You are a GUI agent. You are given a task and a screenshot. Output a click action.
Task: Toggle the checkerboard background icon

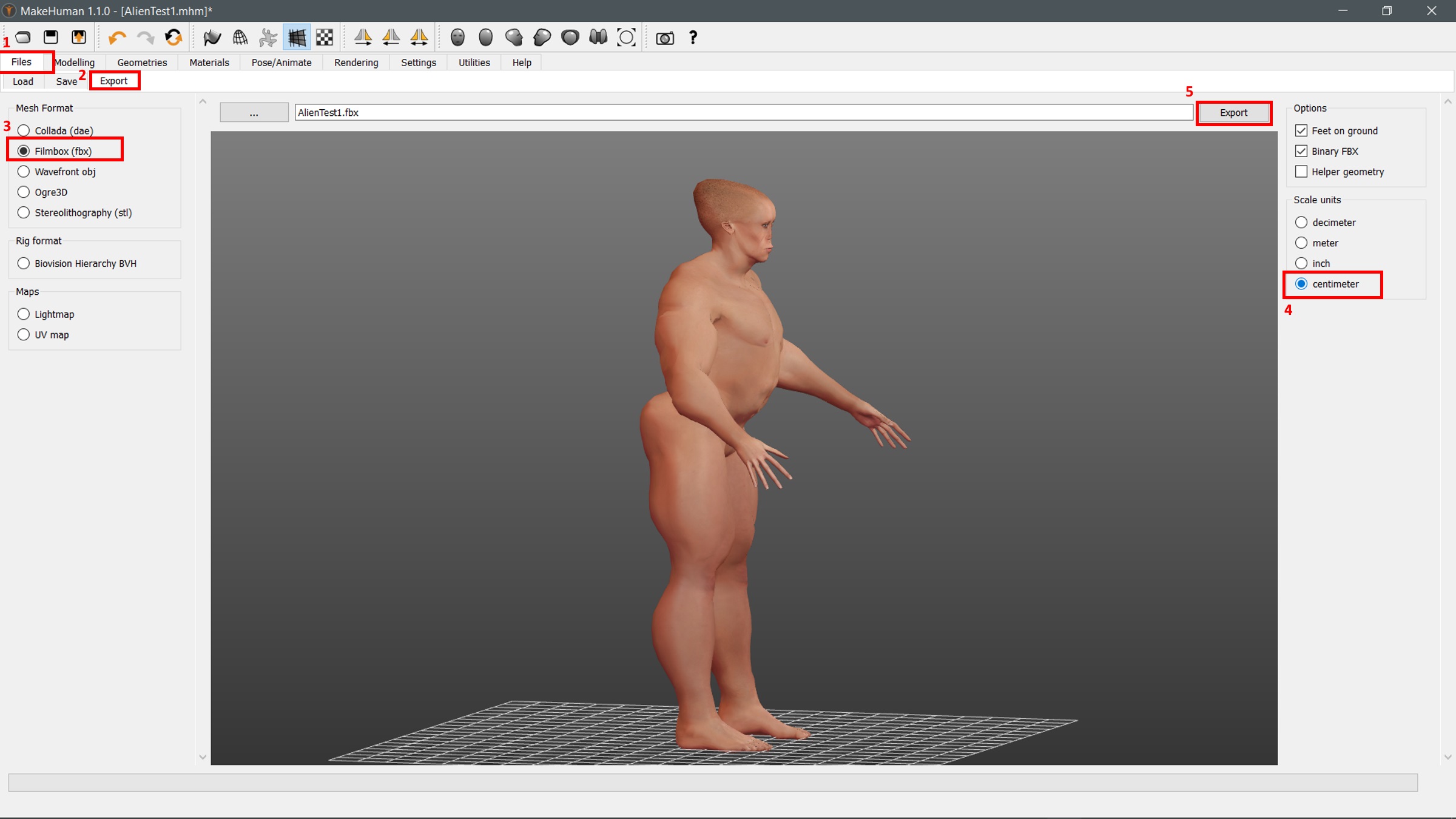[x=325, y=38]
